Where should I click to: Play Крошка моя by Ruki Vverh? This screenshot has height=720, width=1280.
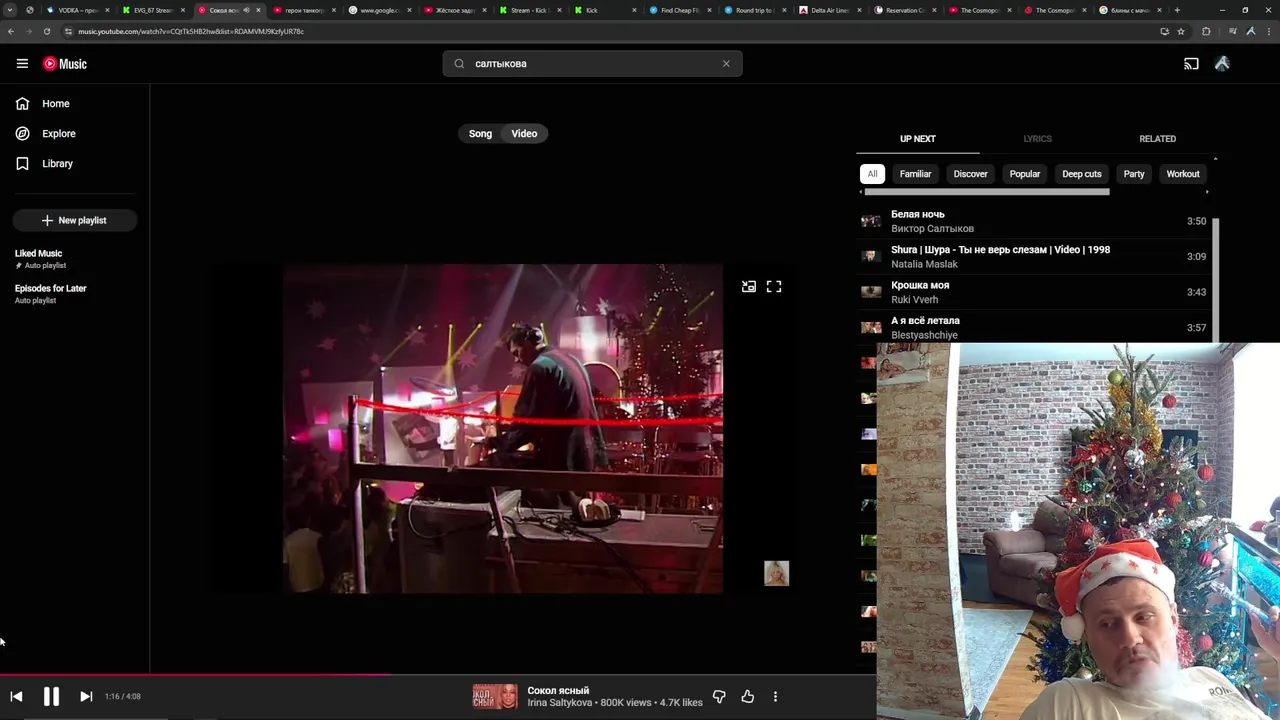(1034, 292)
